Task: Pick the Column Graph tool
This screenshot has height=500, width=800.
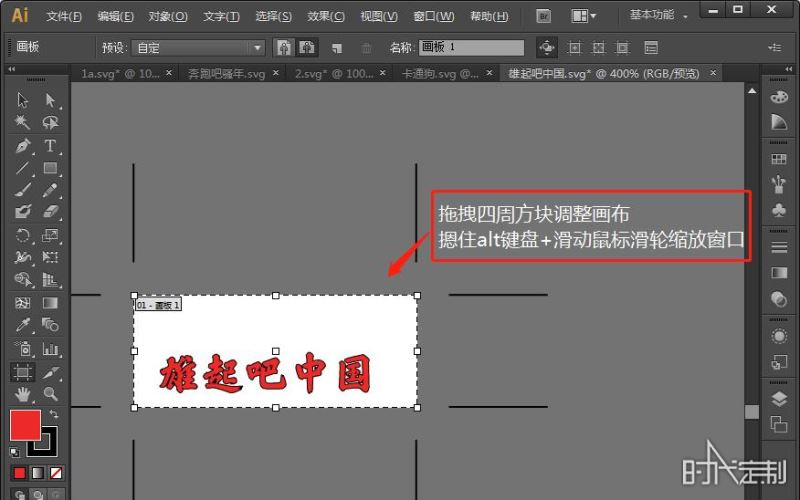Action: [x=50, y=348]
